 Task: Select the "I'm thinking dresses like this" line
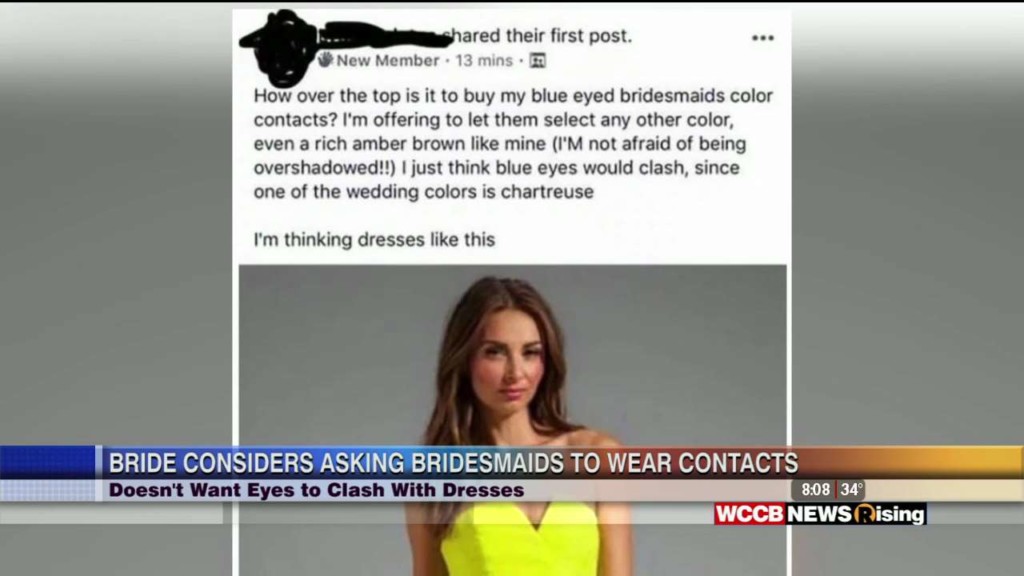[374, 240]
